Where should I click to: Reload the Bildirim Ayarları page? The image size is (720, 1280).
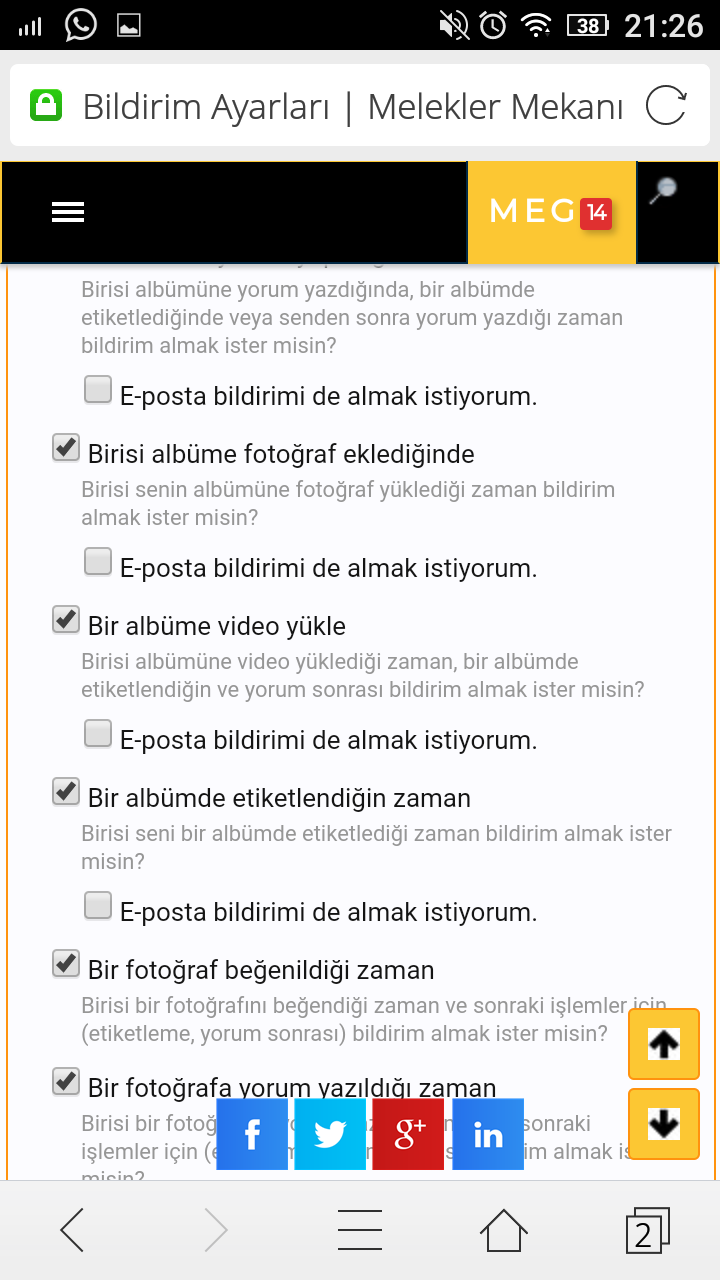tap(668, 105)
